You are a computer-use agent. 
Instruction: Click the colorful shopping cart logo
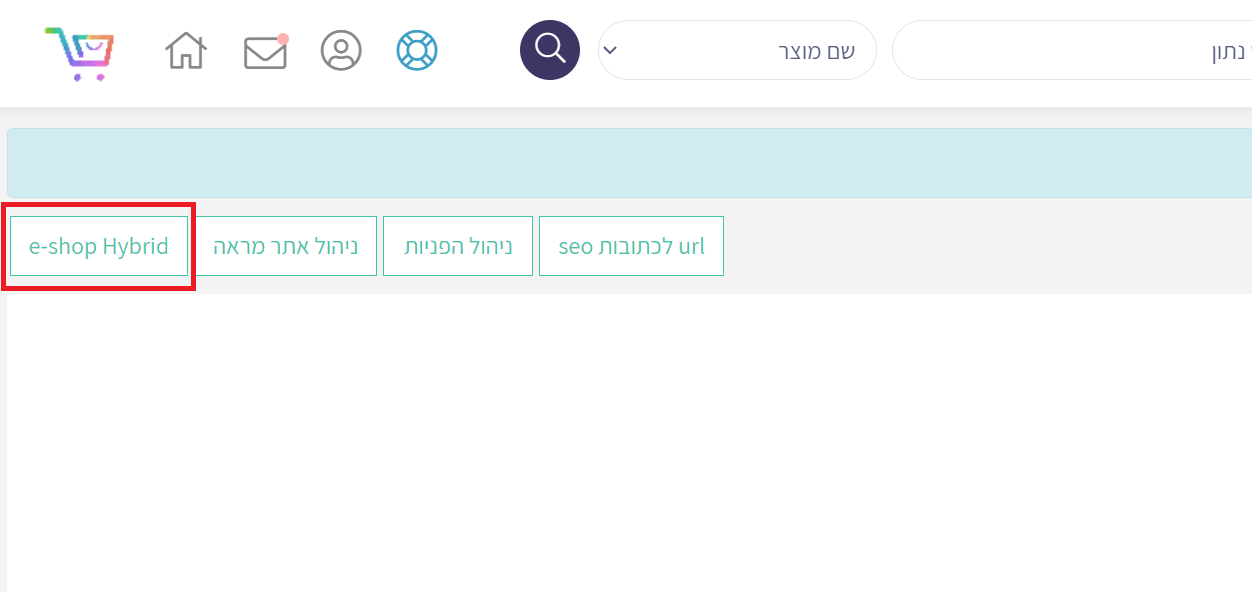(79, 53)
